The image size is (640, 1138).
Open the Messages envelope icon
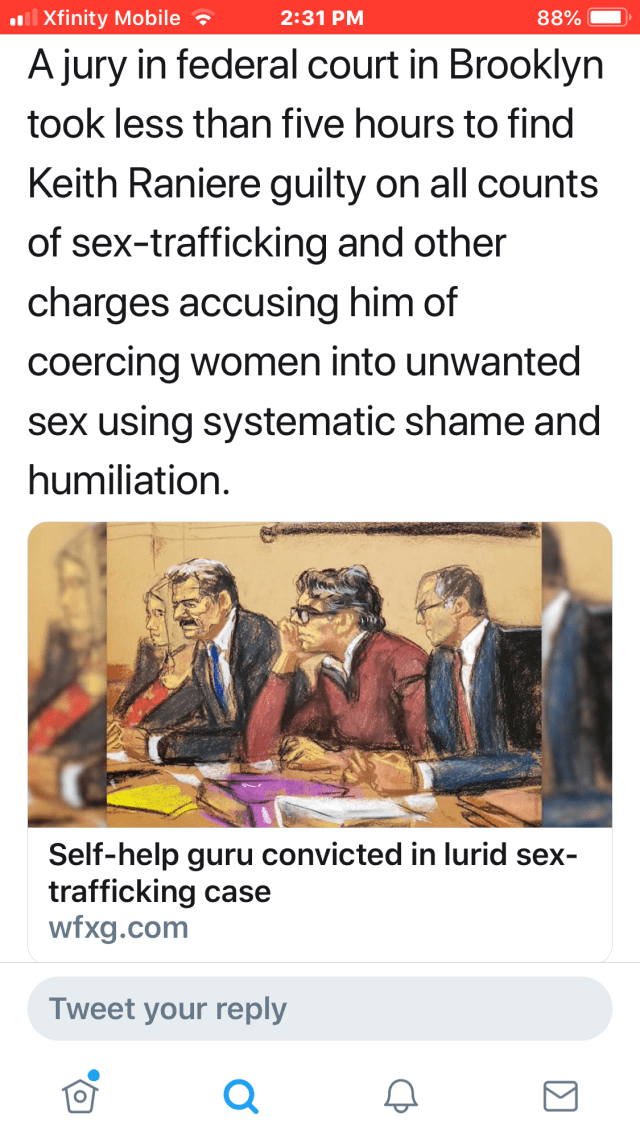560,1096
